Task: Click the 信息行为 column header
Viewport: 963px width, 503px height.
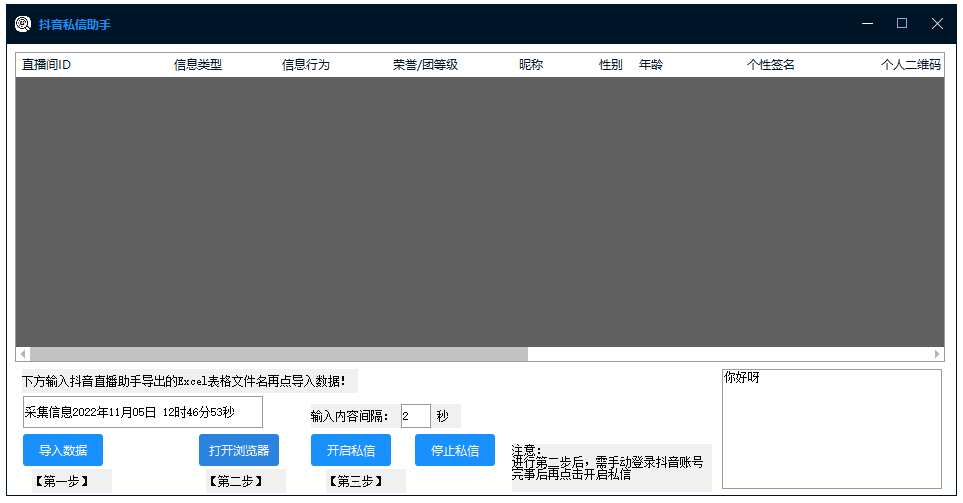Action: tap(306, 65)
